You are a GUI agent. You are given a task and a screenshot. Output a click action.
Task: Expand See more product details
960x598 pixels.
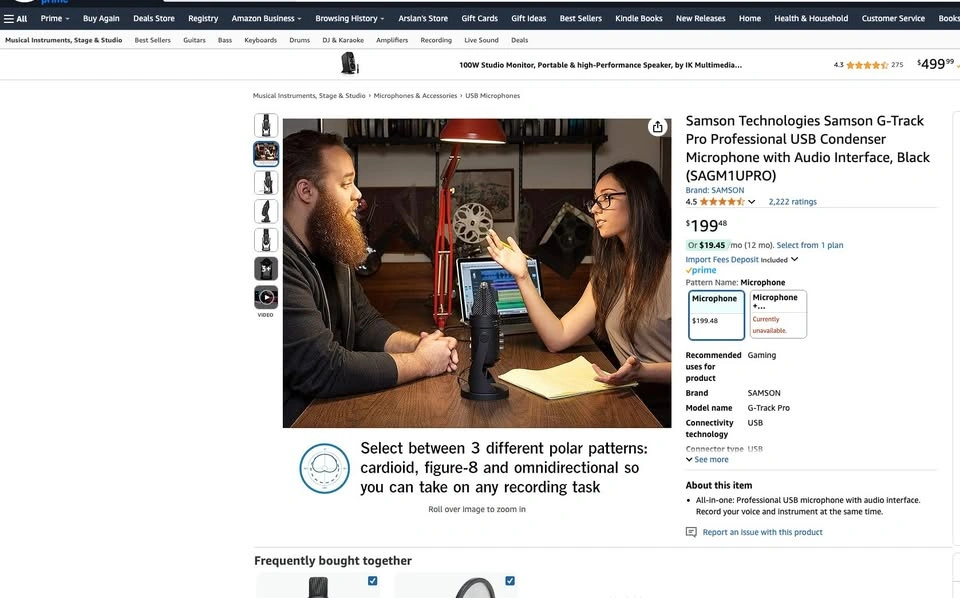(x=707, y=460)
